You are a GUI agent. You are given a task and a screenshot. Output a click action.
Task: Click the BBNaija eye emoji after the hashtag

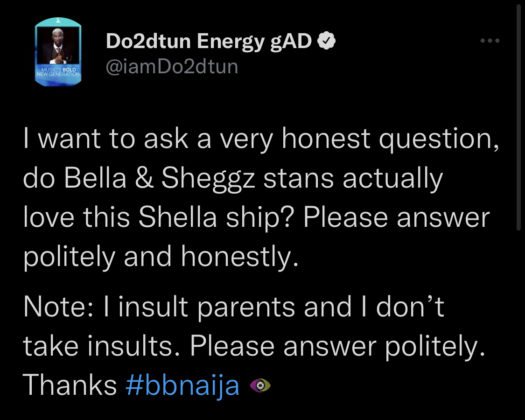260,386
